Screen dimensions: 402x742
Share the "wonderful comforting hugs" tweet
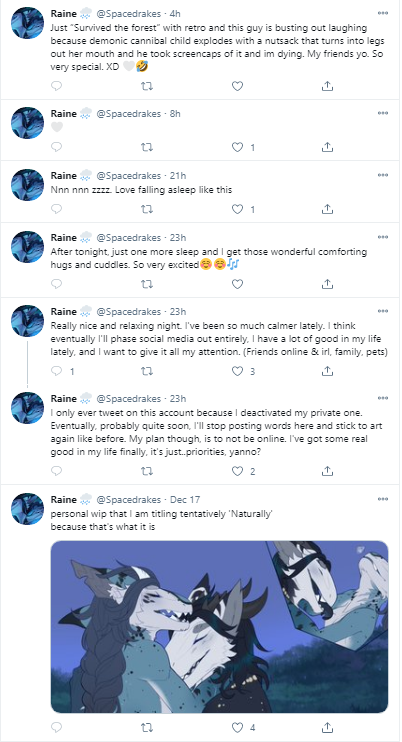click(x=327, y=283)
